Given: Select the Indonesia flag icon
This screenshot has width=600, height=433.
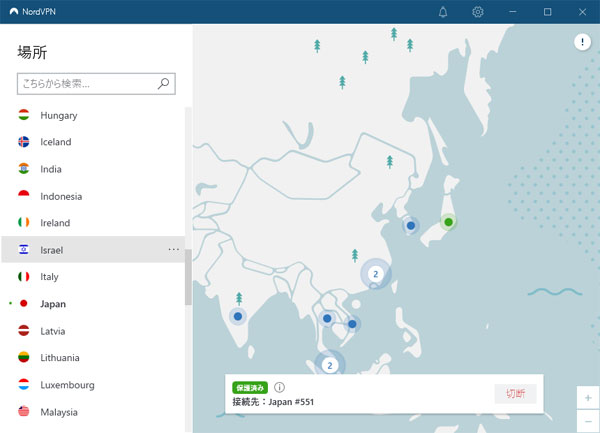Looking at the screenshot, I should [24, 196].
